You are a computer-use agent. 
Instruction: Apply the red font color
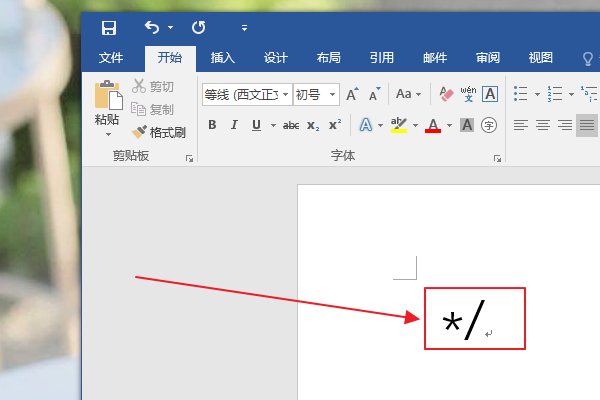(x=433, y=125)
